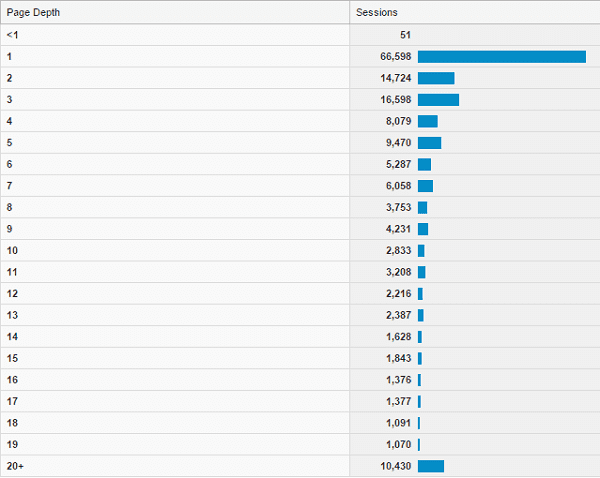Select page depth row label 13
Image resolution: width=600 pixels, height=478 pixels.
[x=12, y=315]
